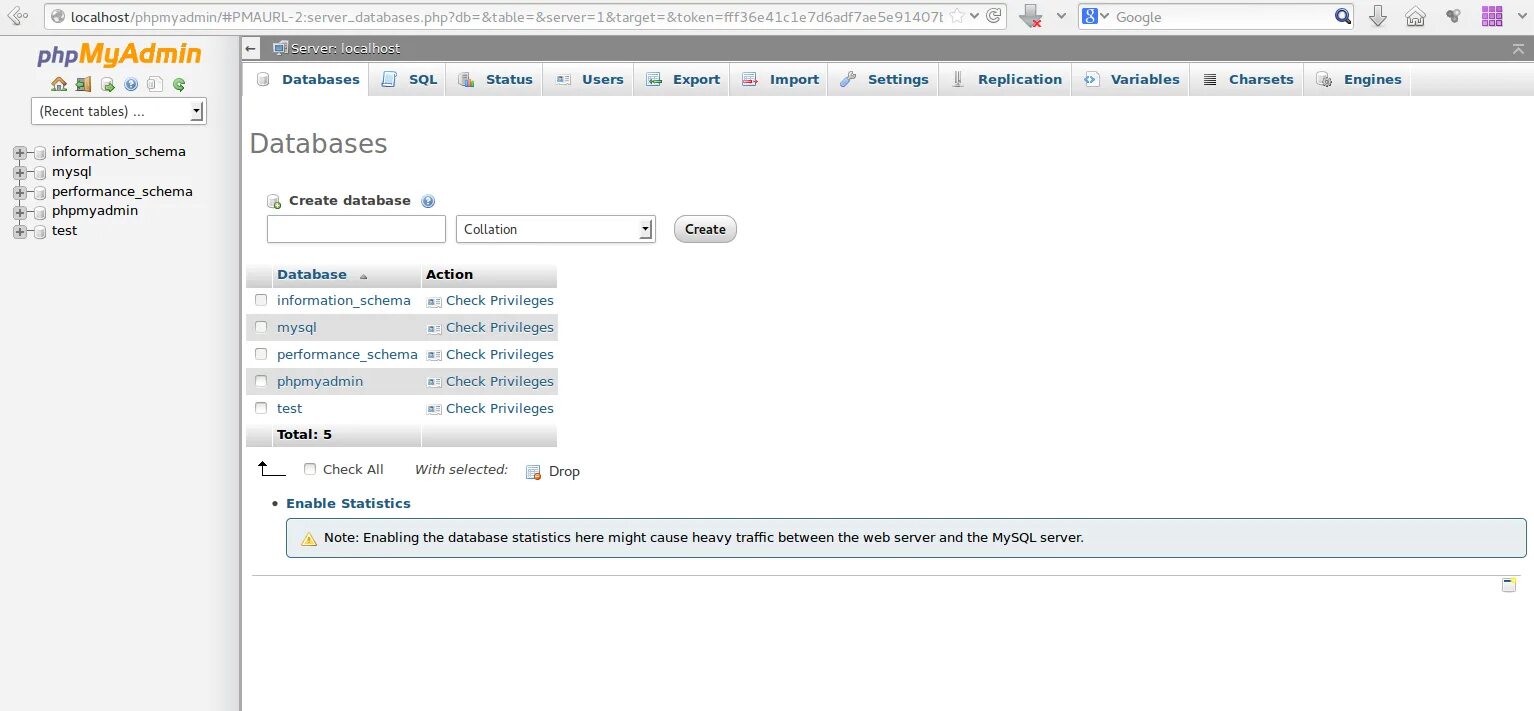Tick the information_schema row checkbox
1534x711 pixels.
[x=261, y=300]
